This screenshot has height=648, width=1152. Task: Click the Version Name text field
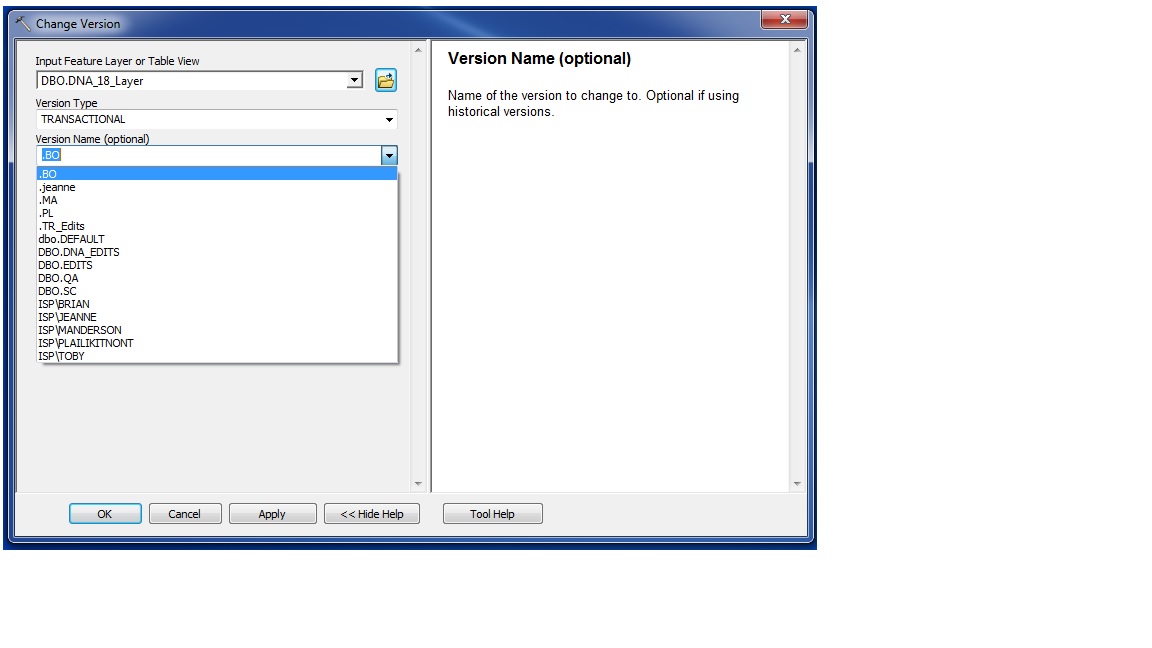click(209, 155)
